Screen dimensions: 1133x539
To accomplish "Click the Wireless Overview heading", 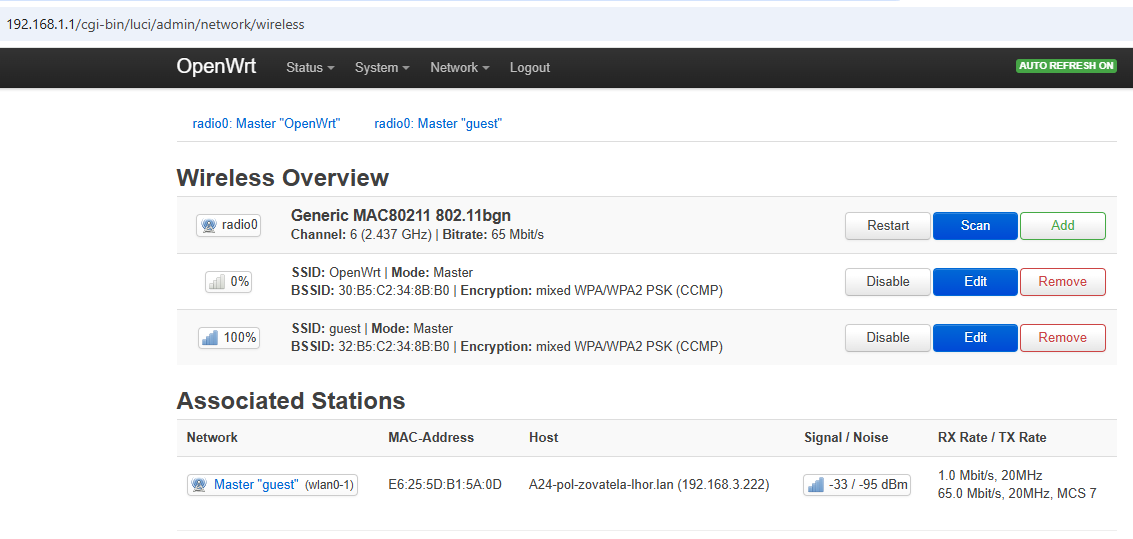I will click(283, 178).
